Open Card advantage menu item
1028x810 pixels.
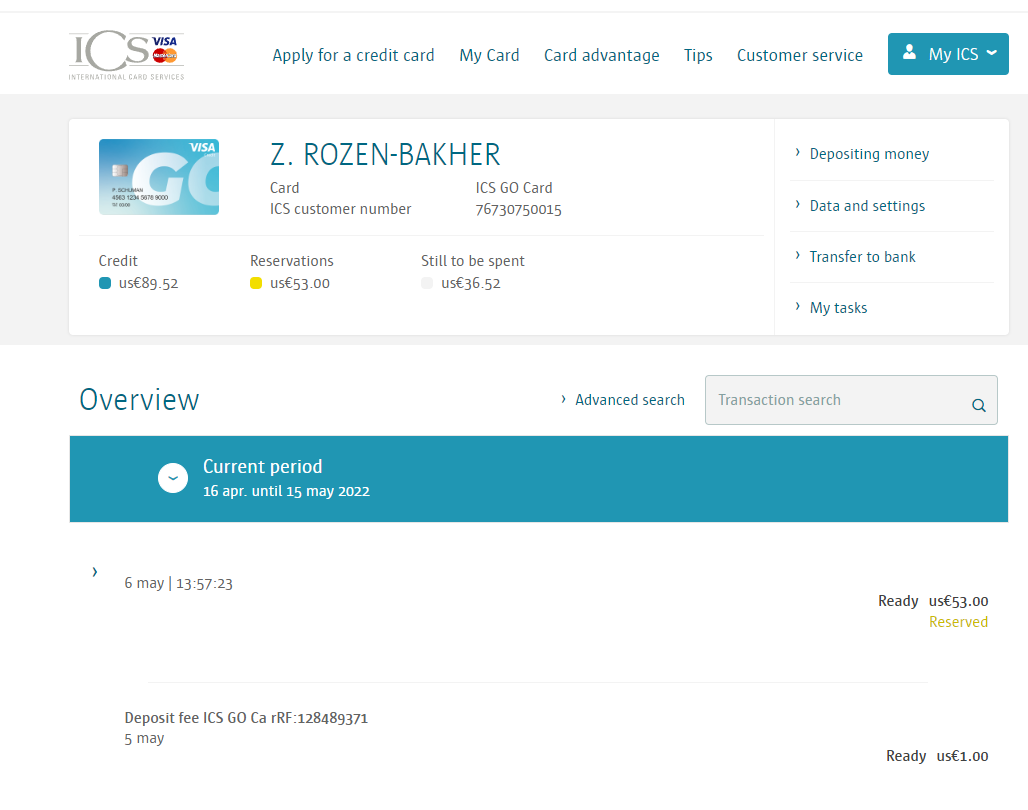(601, 55)
